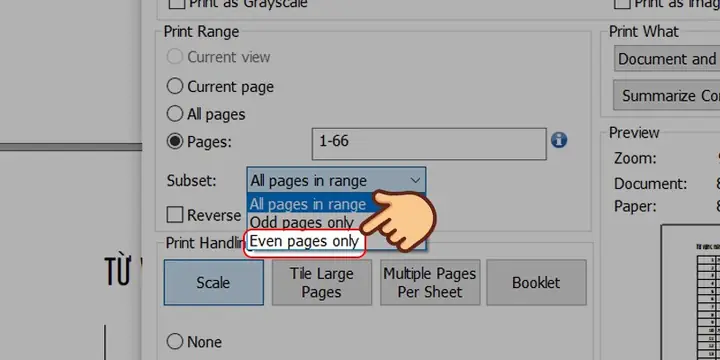Click the Scale button
This screenshot has width=720, height=360.
(x=214, y=283)
